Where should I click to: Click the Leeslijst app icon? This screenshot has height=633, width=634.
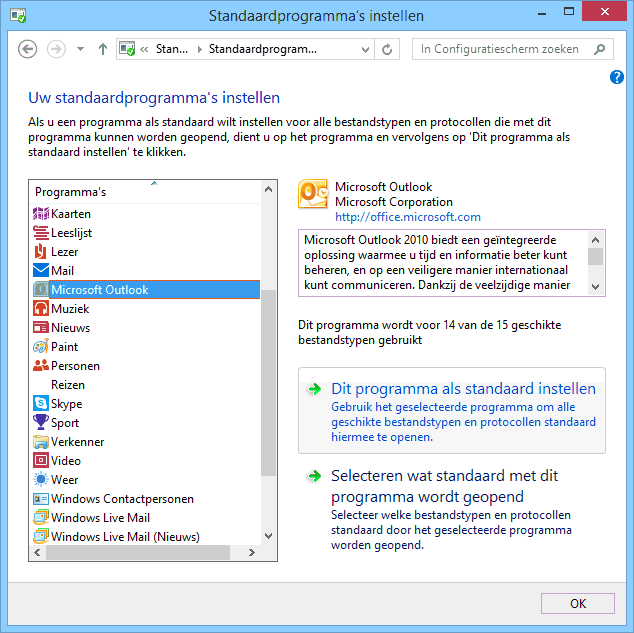coord(40,233)
